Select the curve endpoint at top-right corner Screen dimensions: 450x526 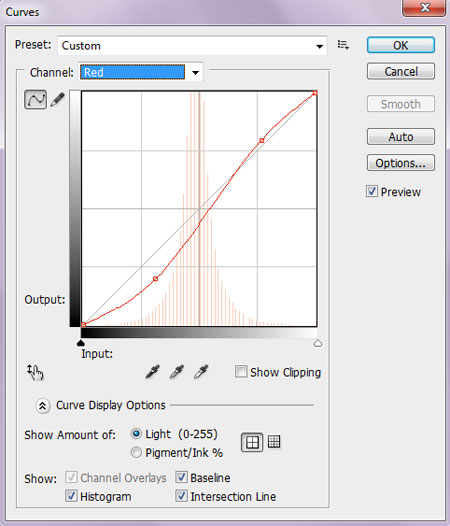(x=315, y=93)
